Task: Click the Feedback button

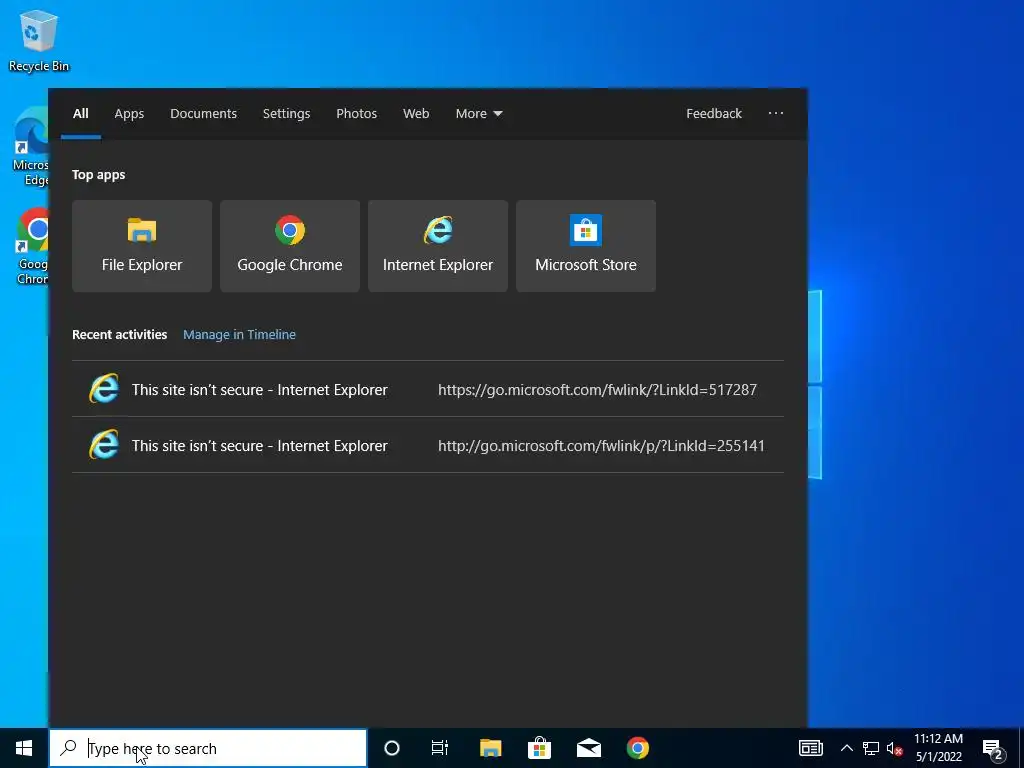Action: click(x=714, y=114)
